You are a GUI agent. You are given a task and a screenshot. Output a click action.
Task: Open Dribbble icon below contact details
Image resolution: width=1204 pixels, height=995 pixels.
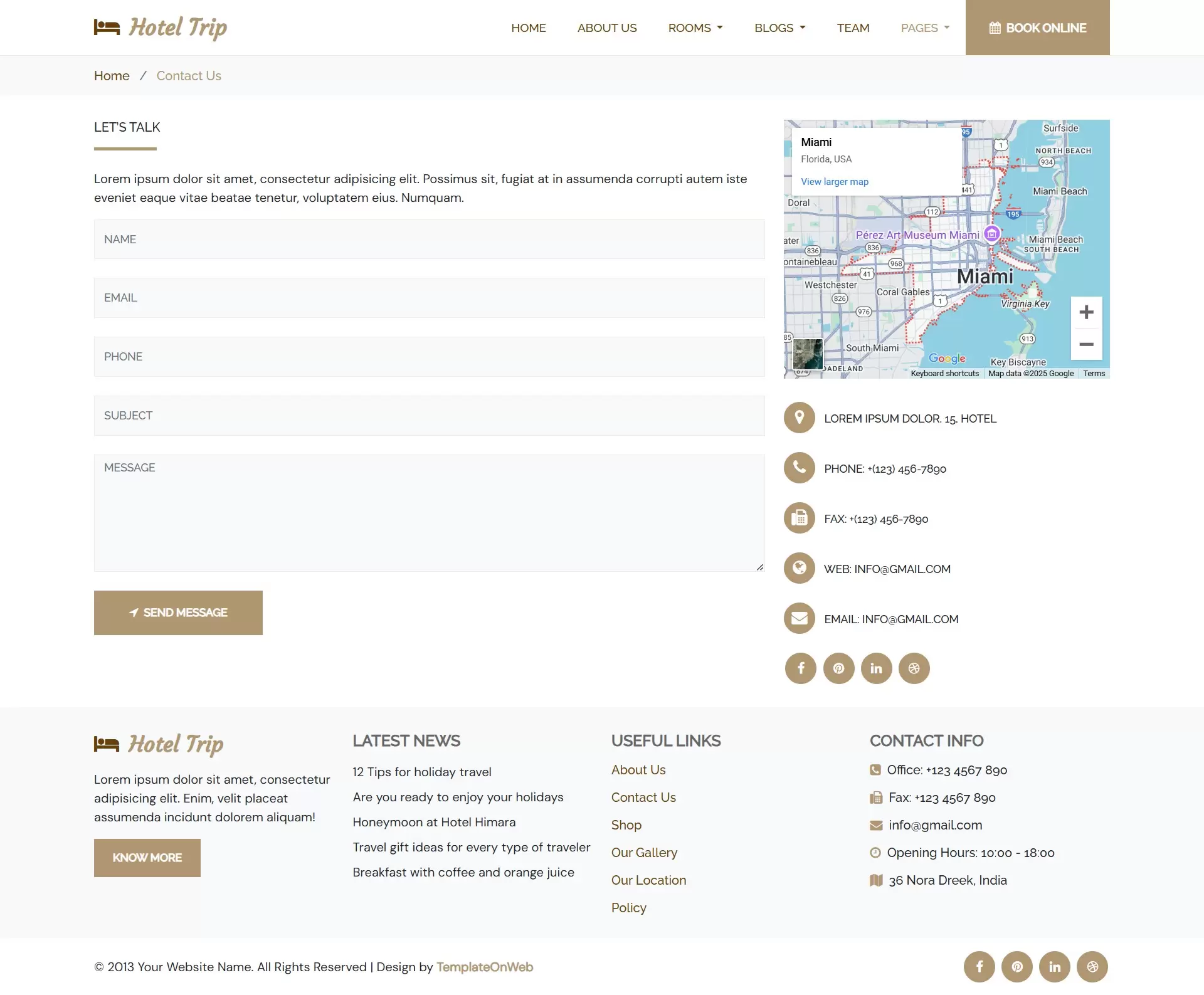pyautogui.click(x=914, y=668)
